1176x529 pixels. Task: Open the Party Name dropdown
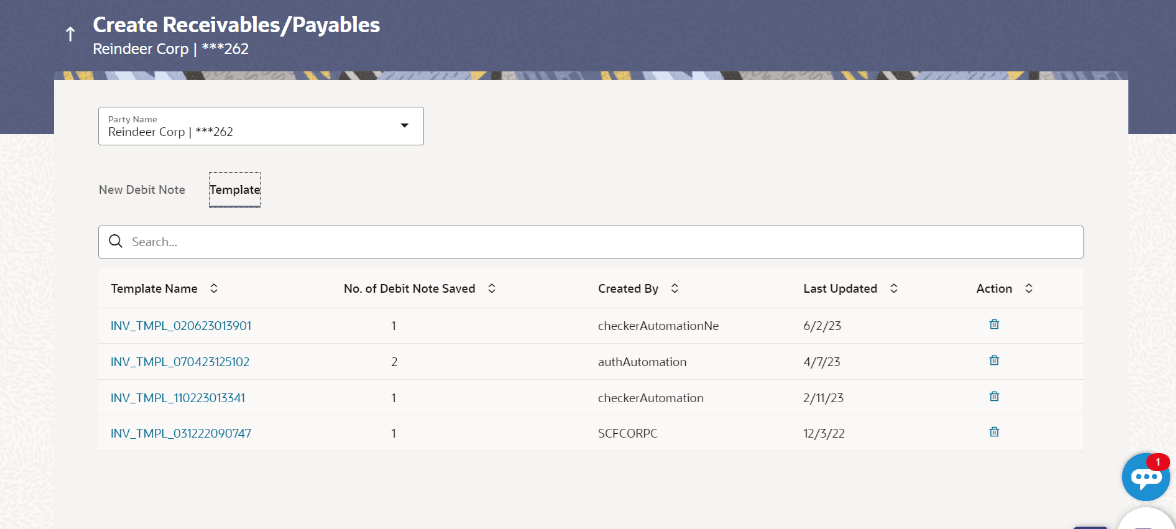[261, 126]
